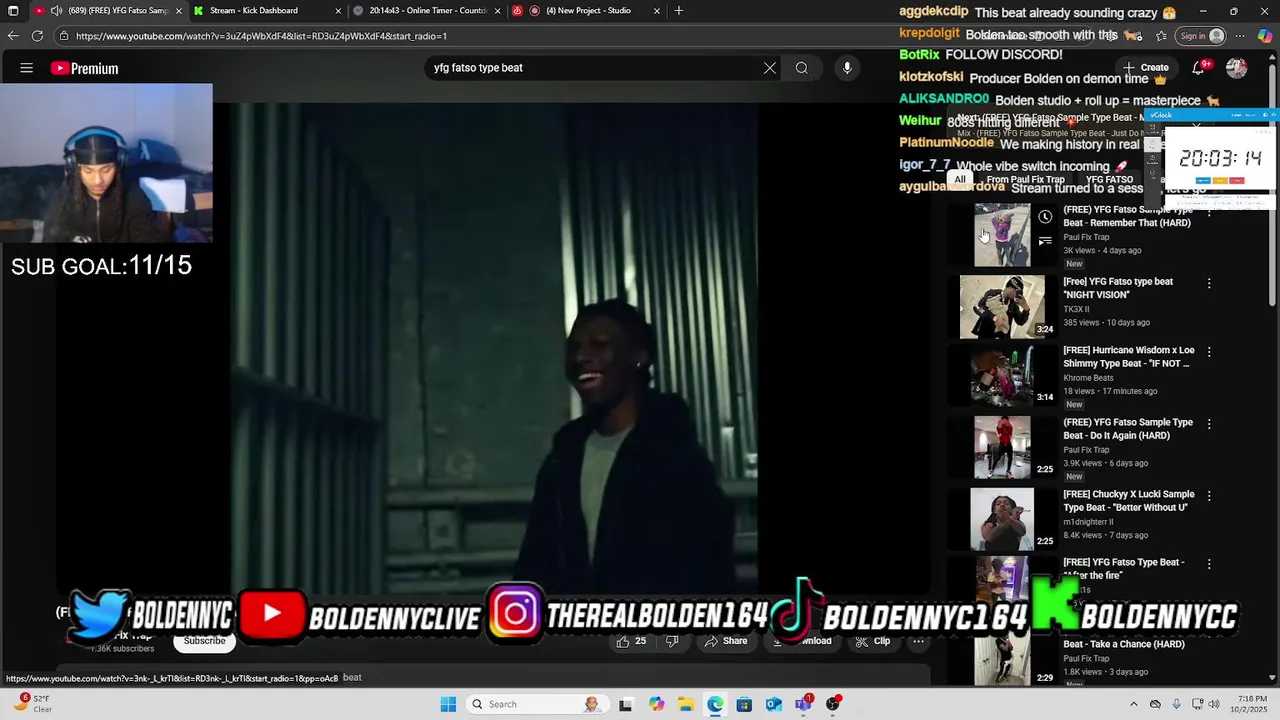Select the YFG FATSO filter chip

click(1109, 180)
